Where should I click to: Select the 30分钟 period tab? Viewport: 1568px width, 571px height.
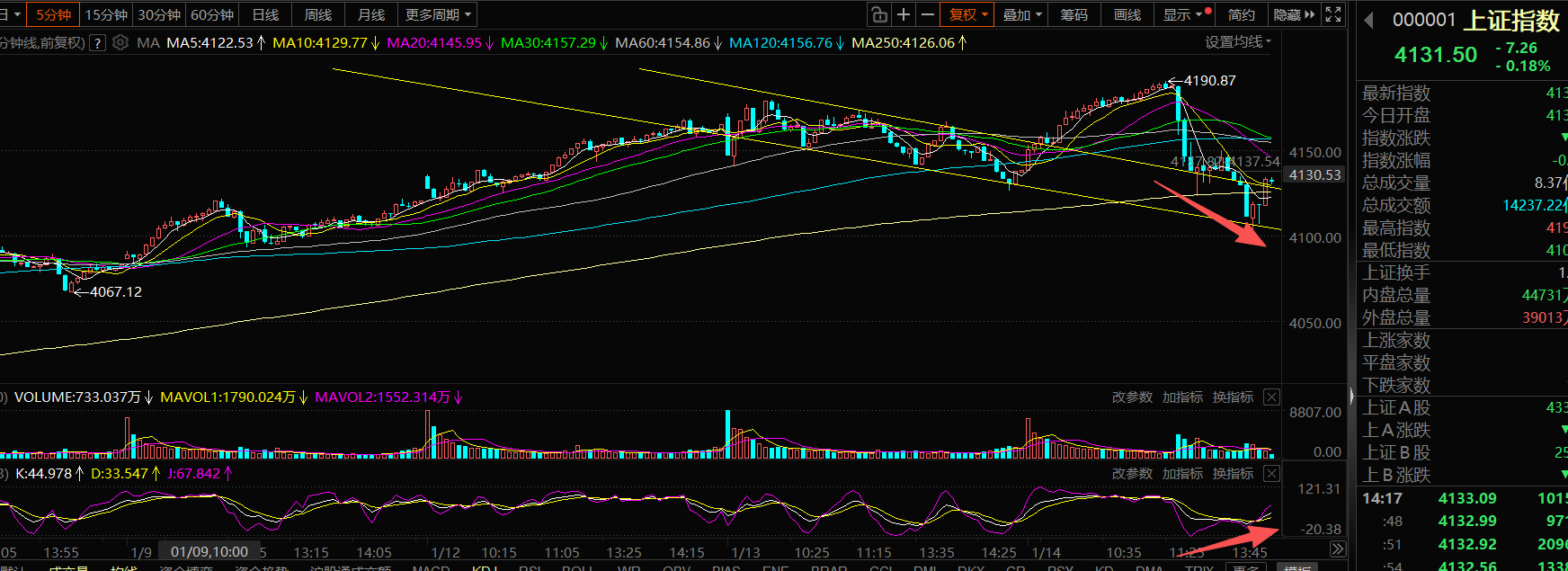pyautogui.click(x=159, y=14)
